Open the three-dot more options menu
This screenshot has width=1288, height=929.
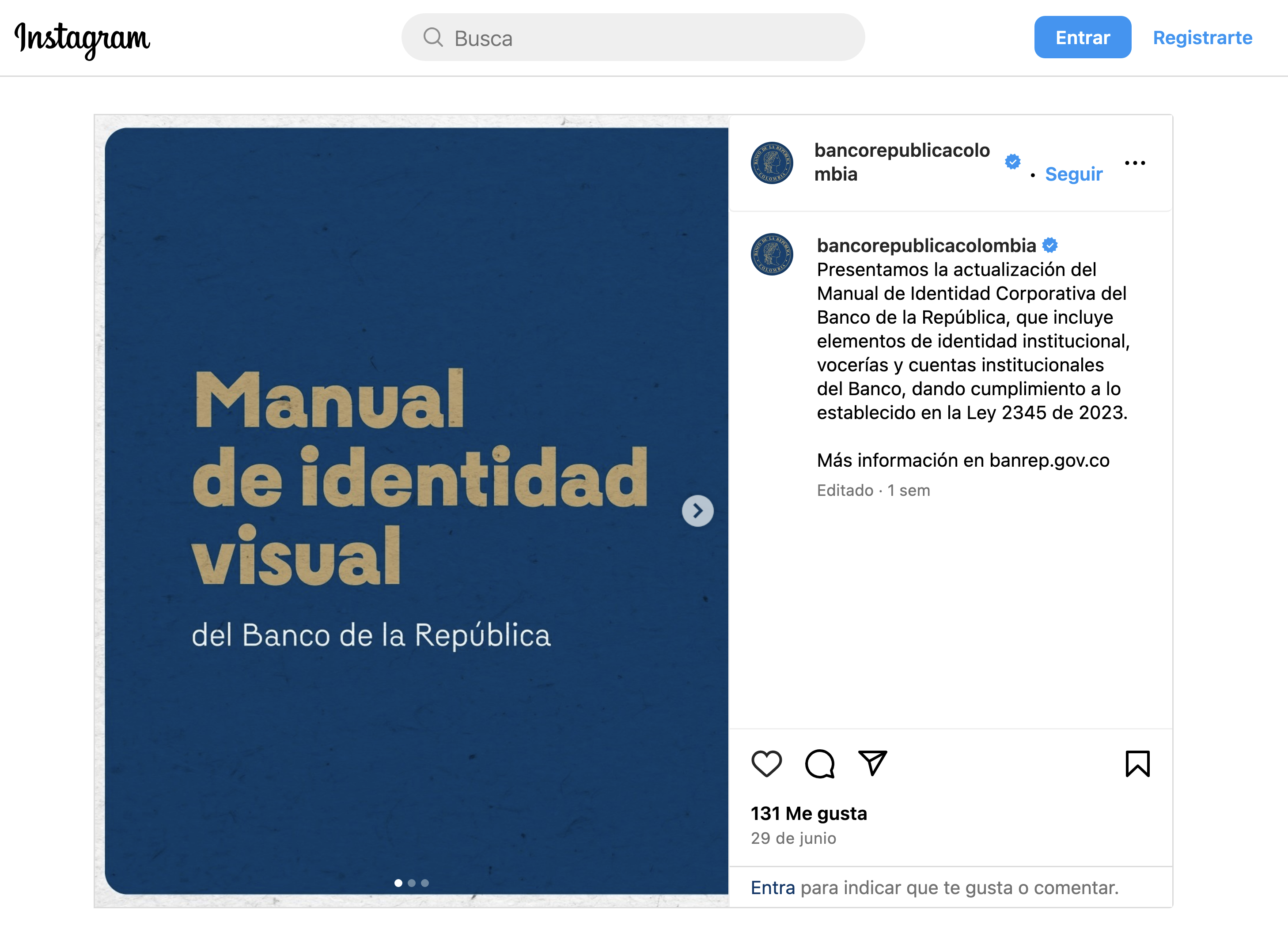(x=1135, y=163)
